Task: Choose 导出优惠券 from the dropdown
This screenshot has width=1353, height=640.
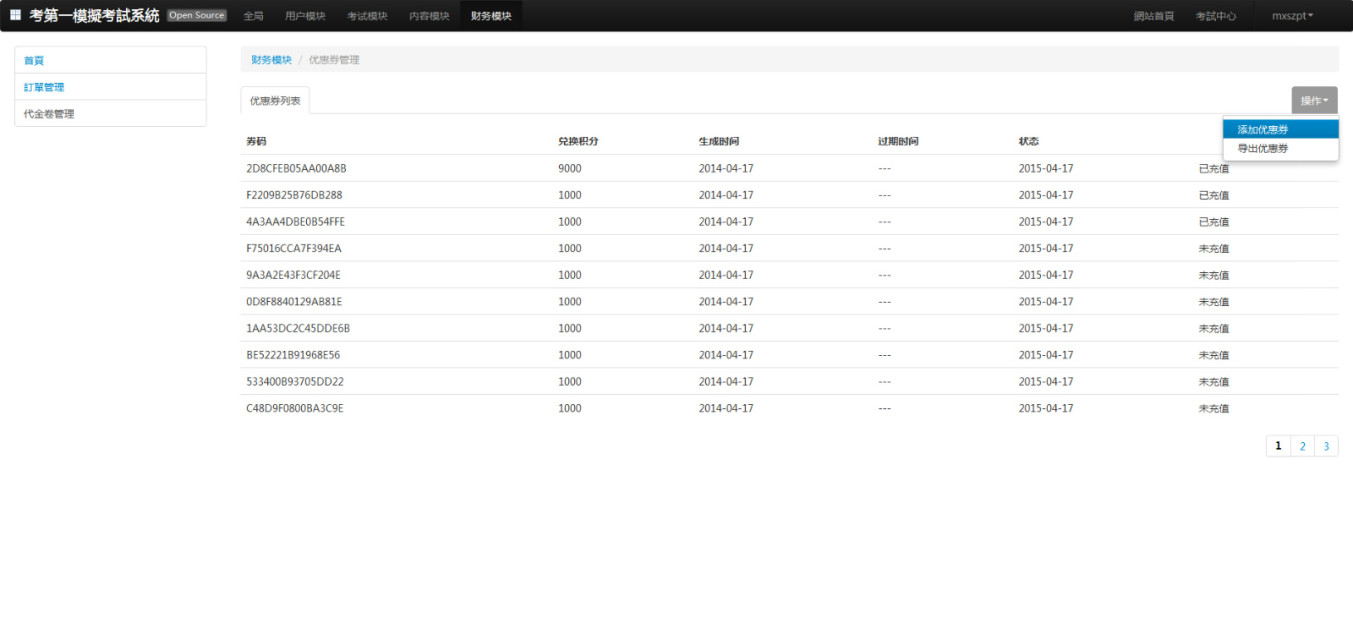Action: (1263, 149)
